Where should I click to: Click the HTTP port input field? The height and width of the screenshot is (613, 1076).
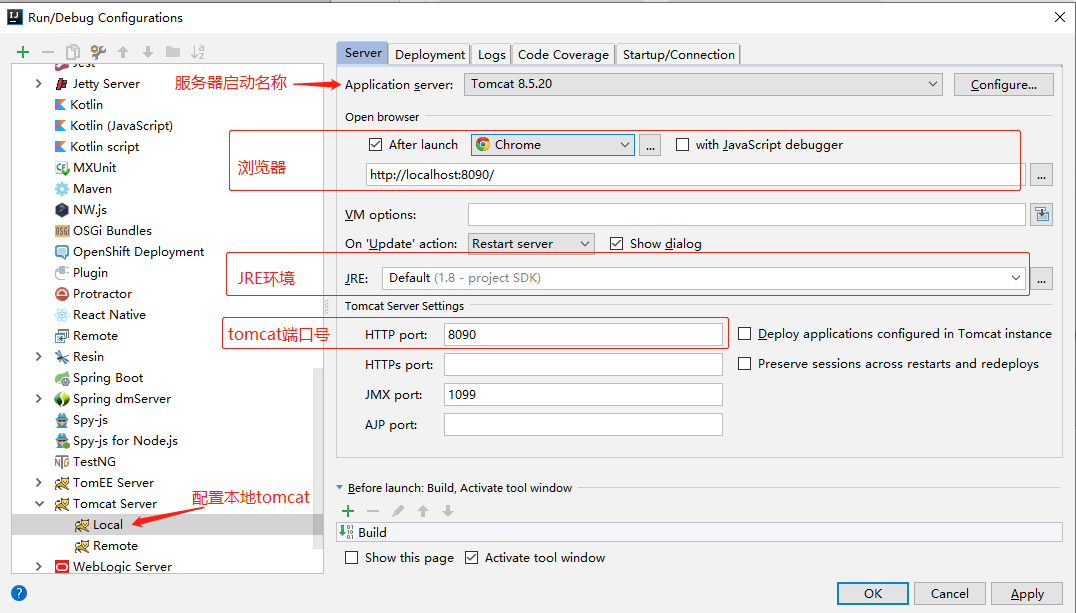(x=583, y=334)
